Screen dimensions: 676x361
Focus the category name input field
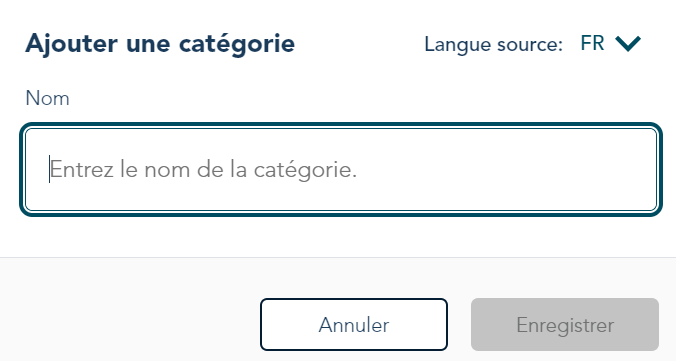pyautogui.click(x=341, y=170)
